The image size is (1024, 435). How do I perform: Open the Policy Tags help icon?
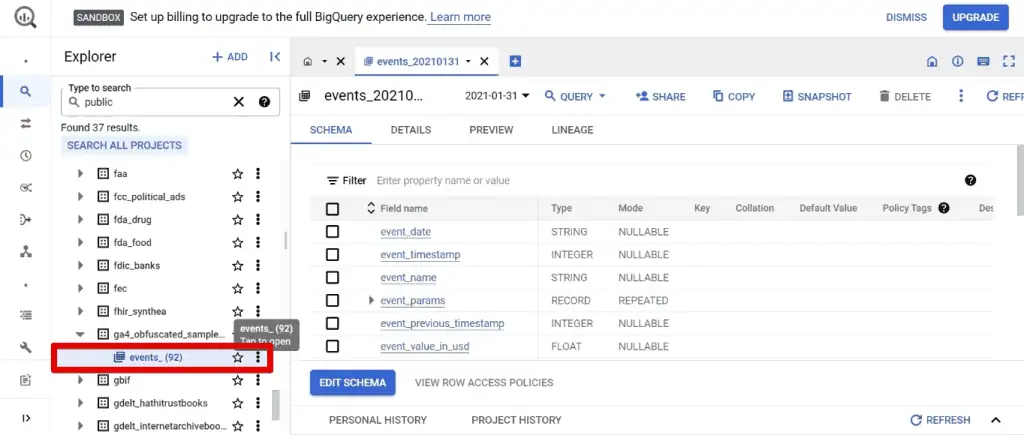pyautogui.click(x=944, y=208)
